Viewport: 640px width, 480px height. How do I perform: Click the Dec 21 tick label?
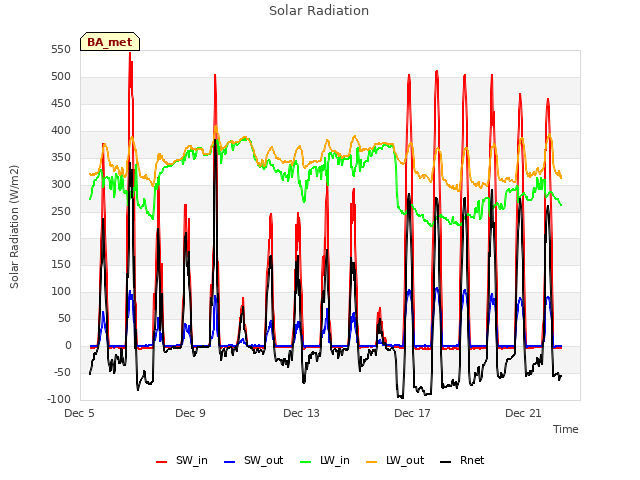click(524, 413)
